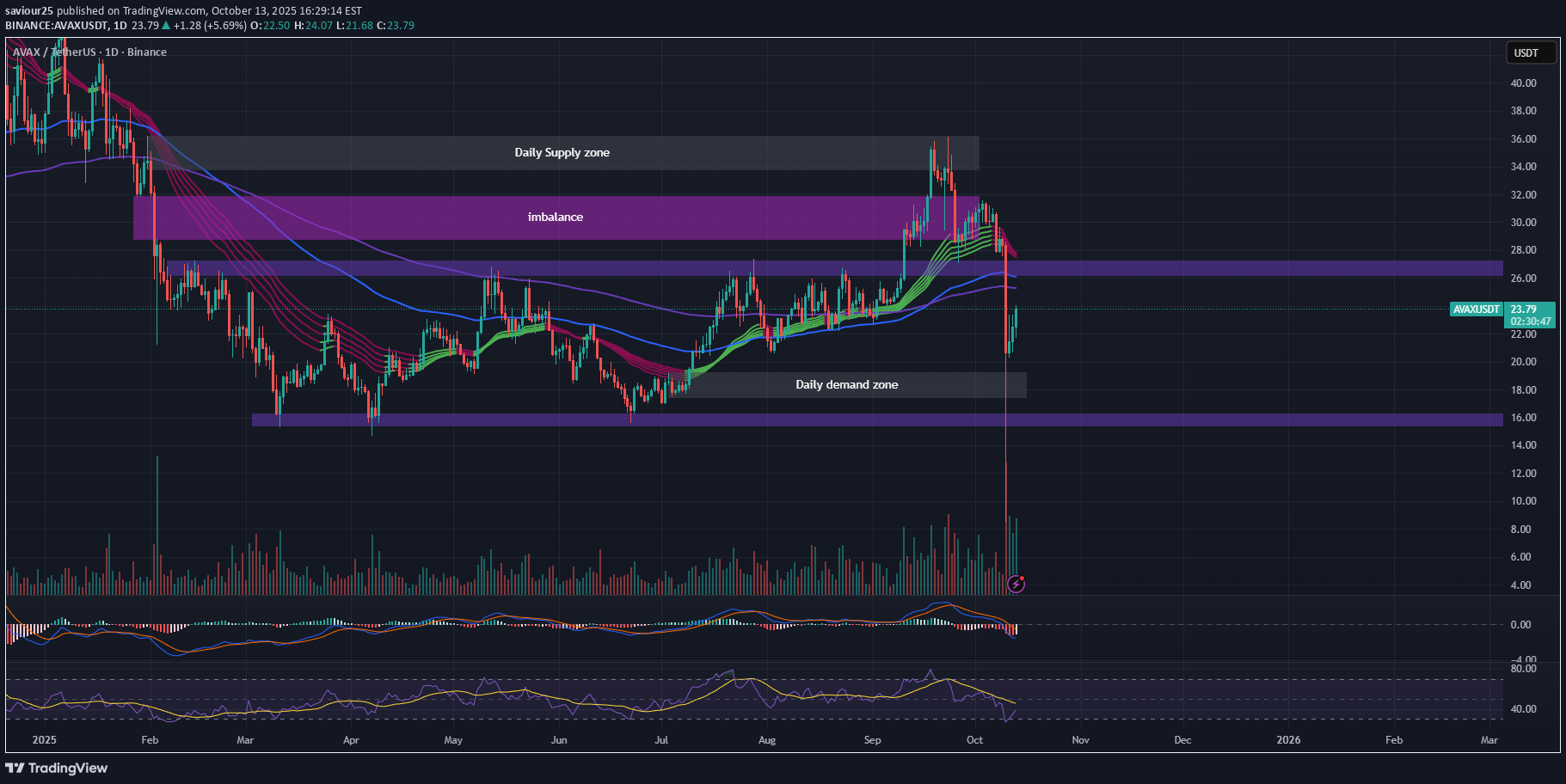Viewport: 1566px width, 784px height.
Task: Click the 16.00 price scale label
Action: pyautogui.click(x=1523, y=418)
